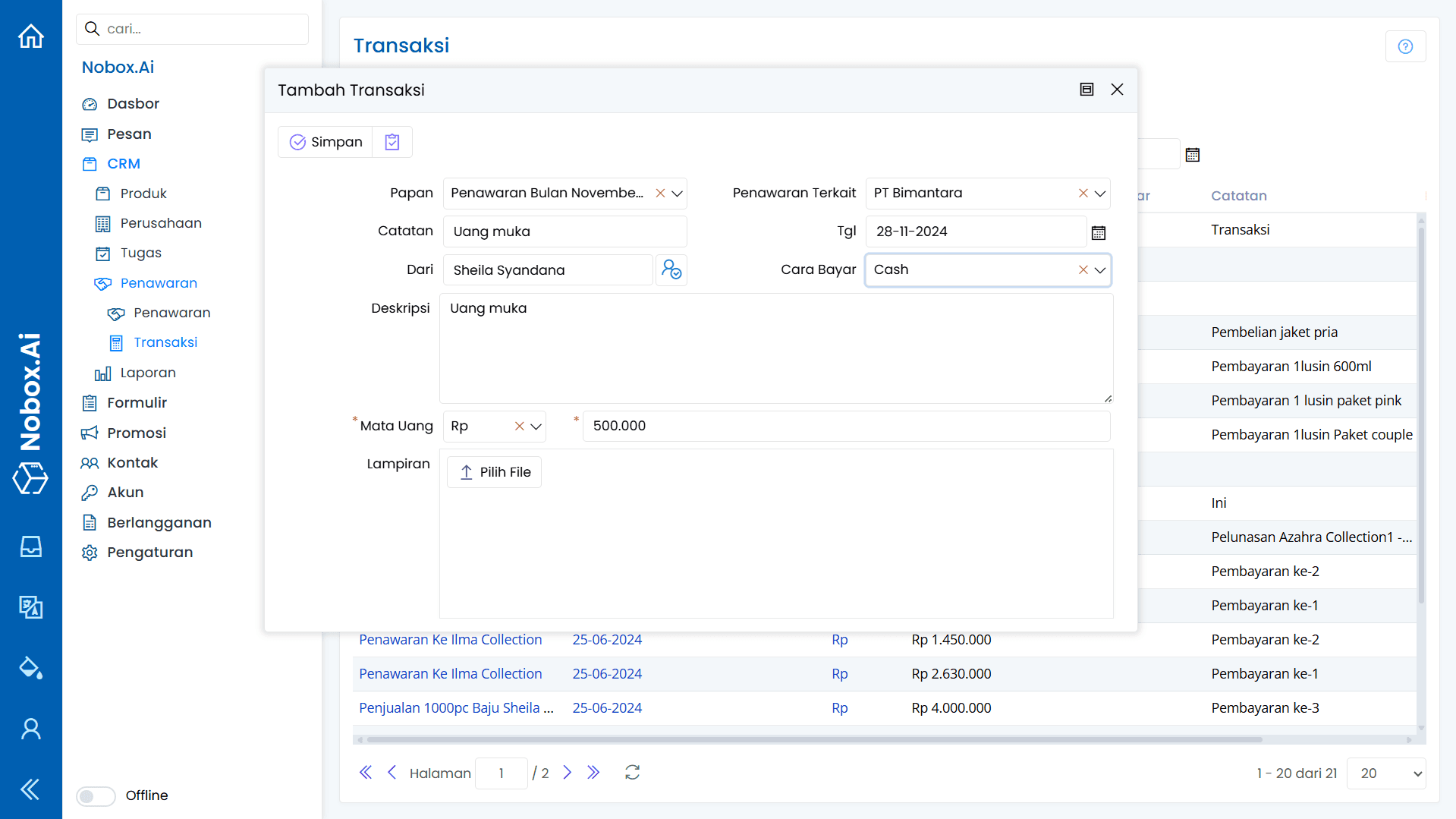Viewport: 1456px width, 819px height.
Task: Click the search icon in the cari field
Action: (x=92, y=28)
